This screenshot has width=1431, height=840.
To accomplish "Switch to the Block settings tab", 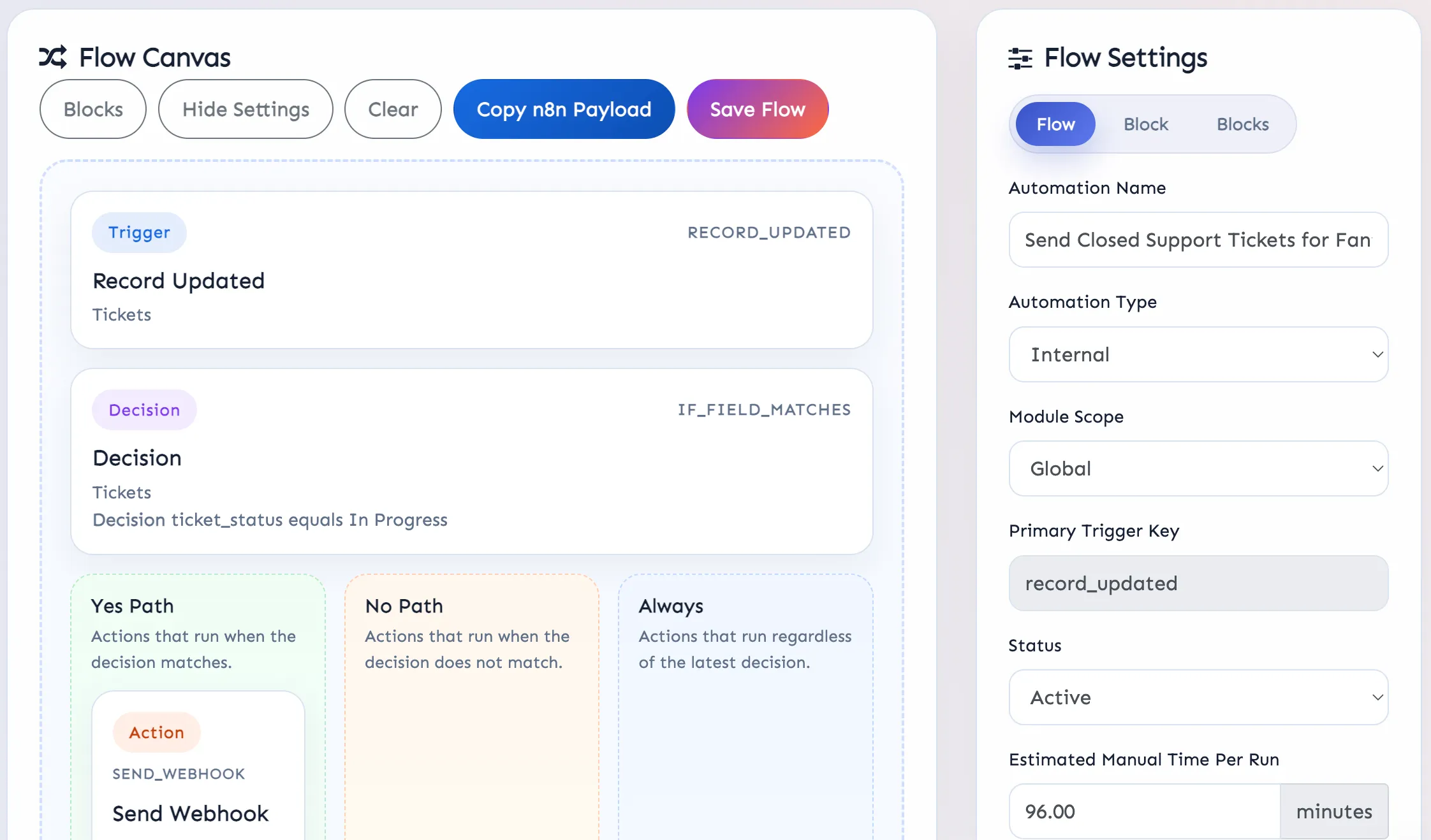I will (1145, 124).
